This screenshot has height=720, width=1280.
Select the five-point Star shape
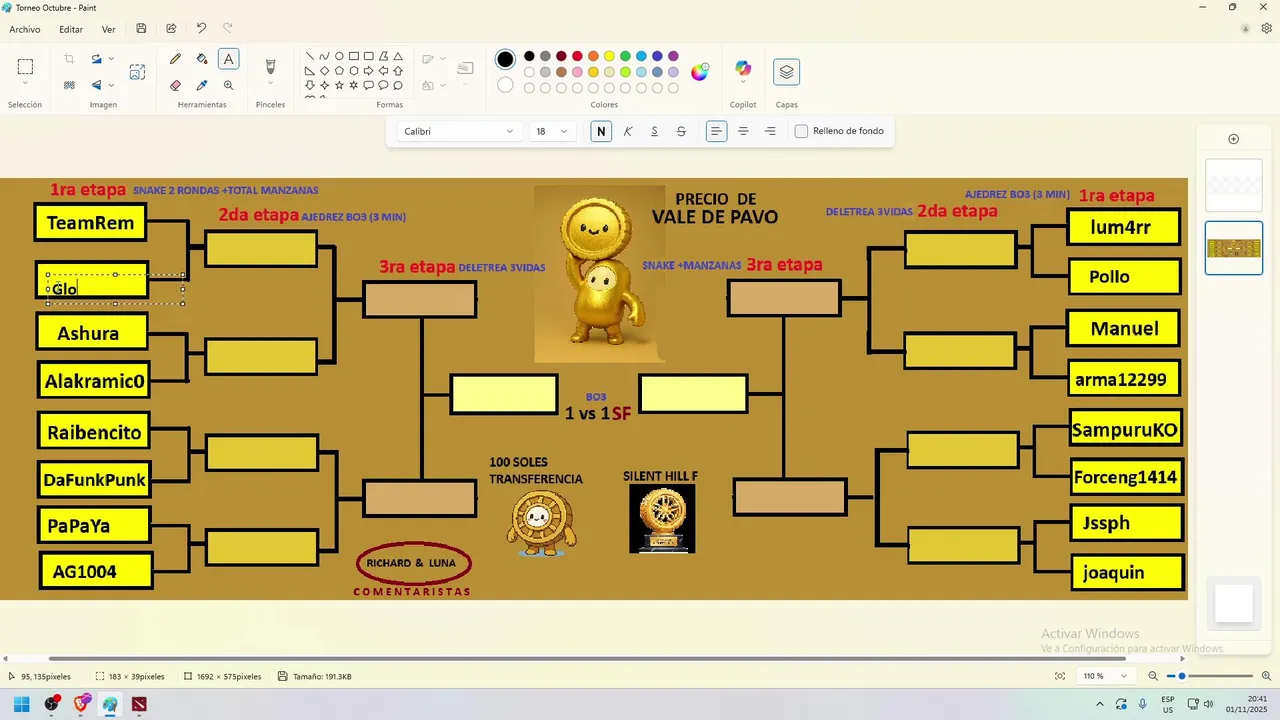[339, 85]
